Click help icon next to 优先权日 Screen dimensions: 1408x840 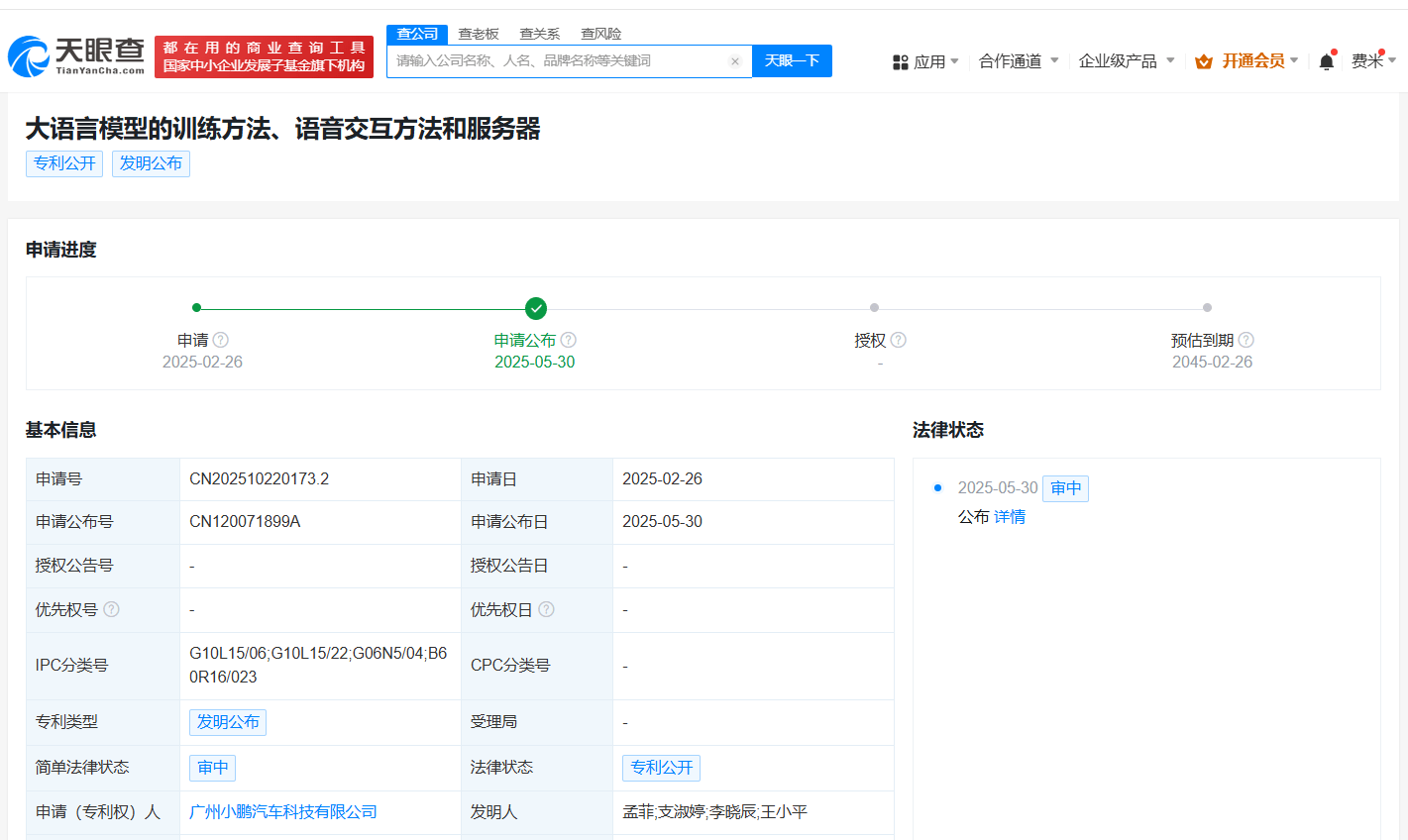click(546, 609)
